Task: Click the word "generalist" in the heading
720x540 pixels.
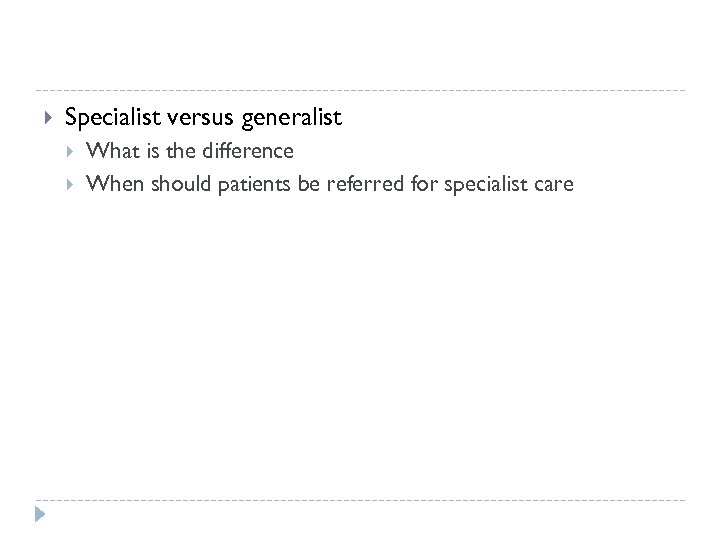Action: (x=290, y=119)
